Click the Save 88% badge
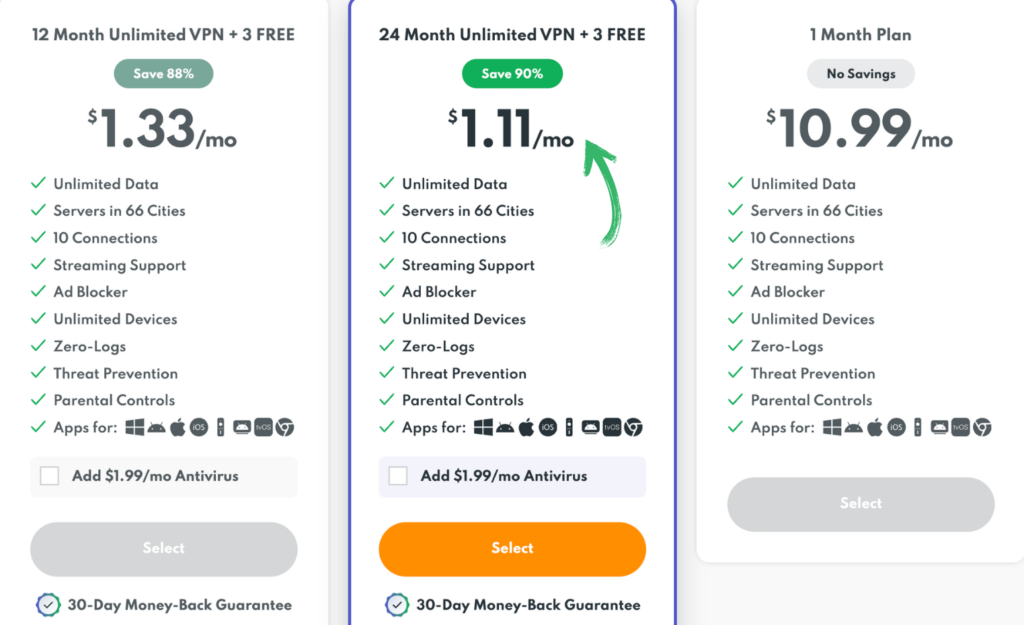 pyautogui.click(x=163, y=74)
